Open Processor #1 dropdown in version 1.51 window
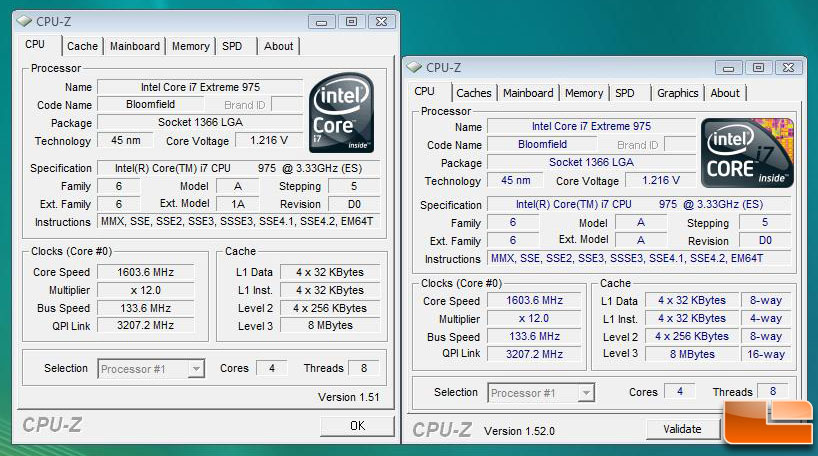The image size is (818, 456). (151, 369)
